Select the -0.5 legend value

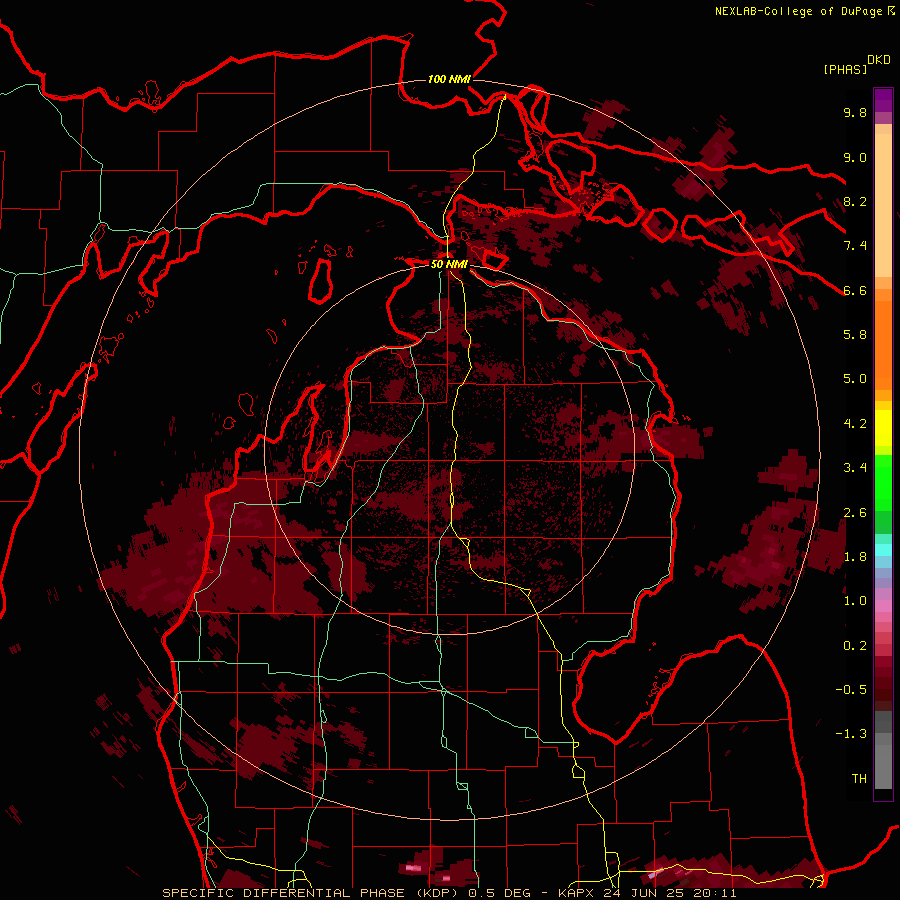click(x=851, y=690)
